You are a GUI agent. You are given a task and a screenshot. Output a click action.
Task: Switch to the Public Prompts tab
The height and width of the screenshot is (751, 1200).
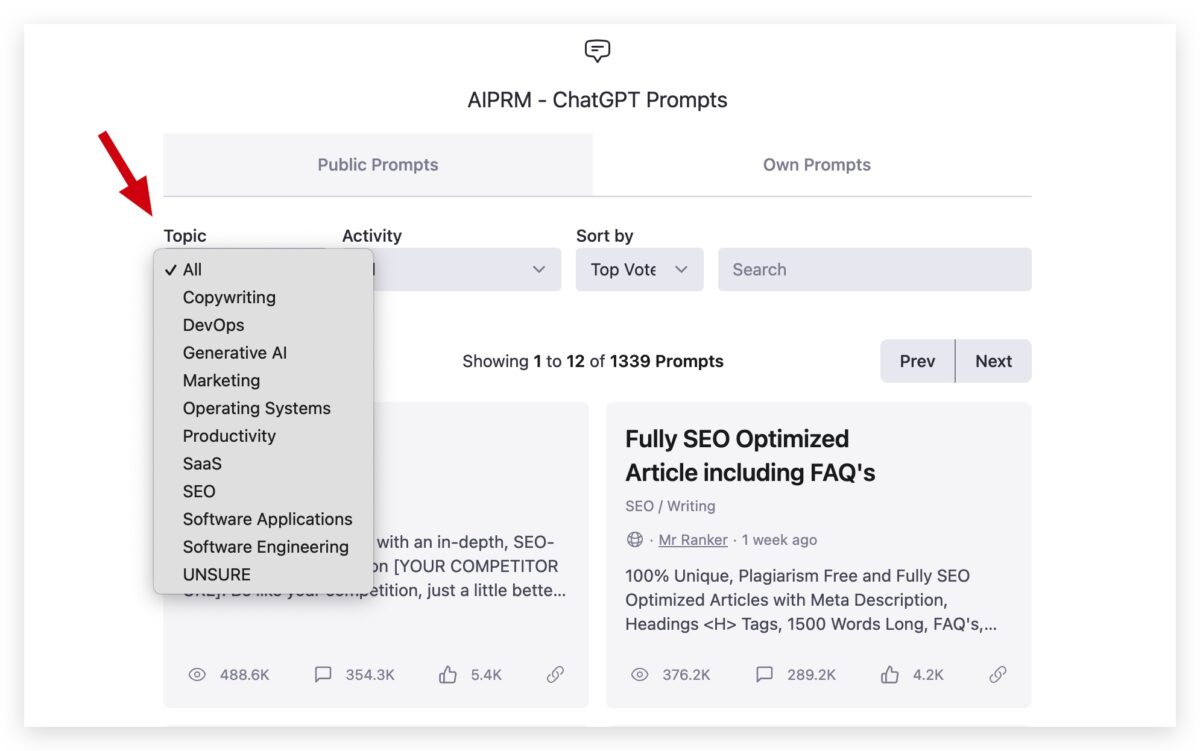click(378, 165)
